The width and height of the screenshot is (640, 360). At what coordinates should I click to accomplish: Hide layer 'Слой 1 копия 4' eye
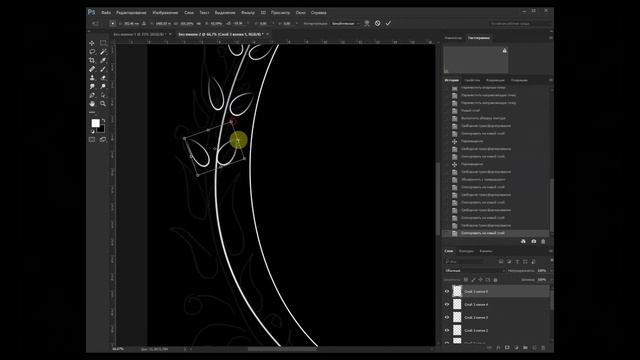tap(447, 304)
